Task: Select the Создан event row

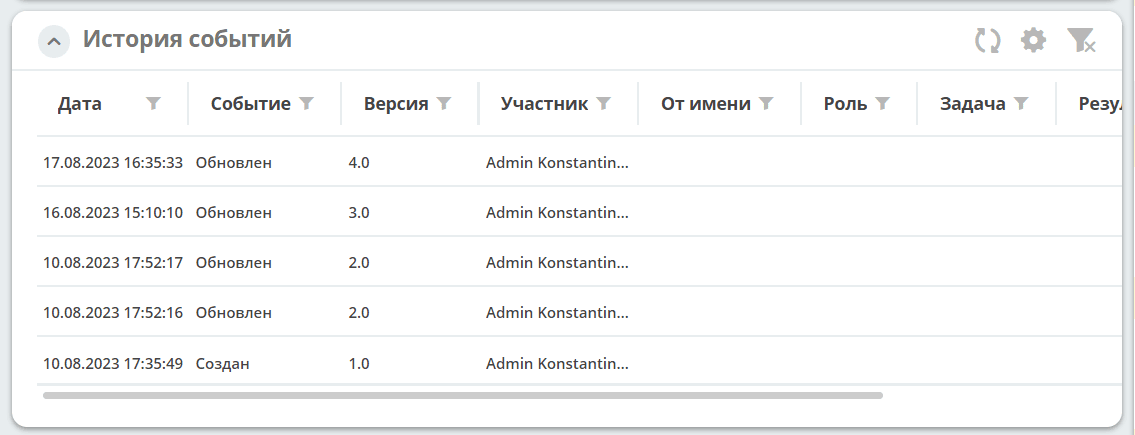Action: pos(579,363)
